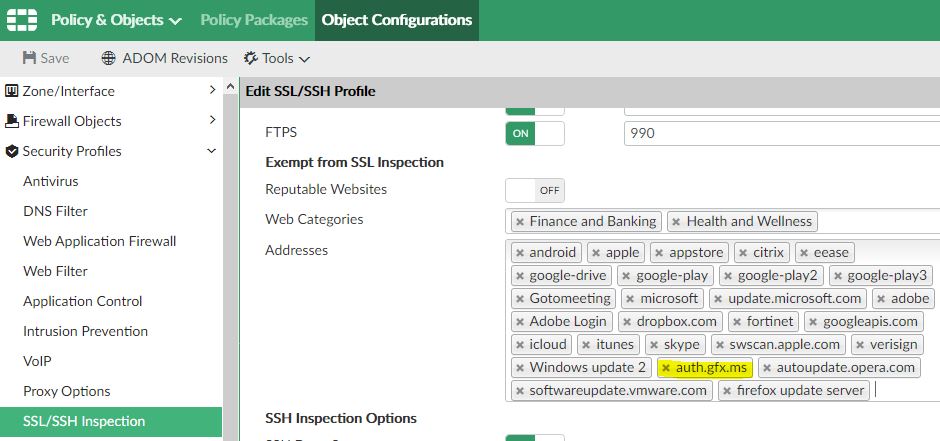Collapse the Security Profiles section
The image size is (940, 441).
click(212, 151)
